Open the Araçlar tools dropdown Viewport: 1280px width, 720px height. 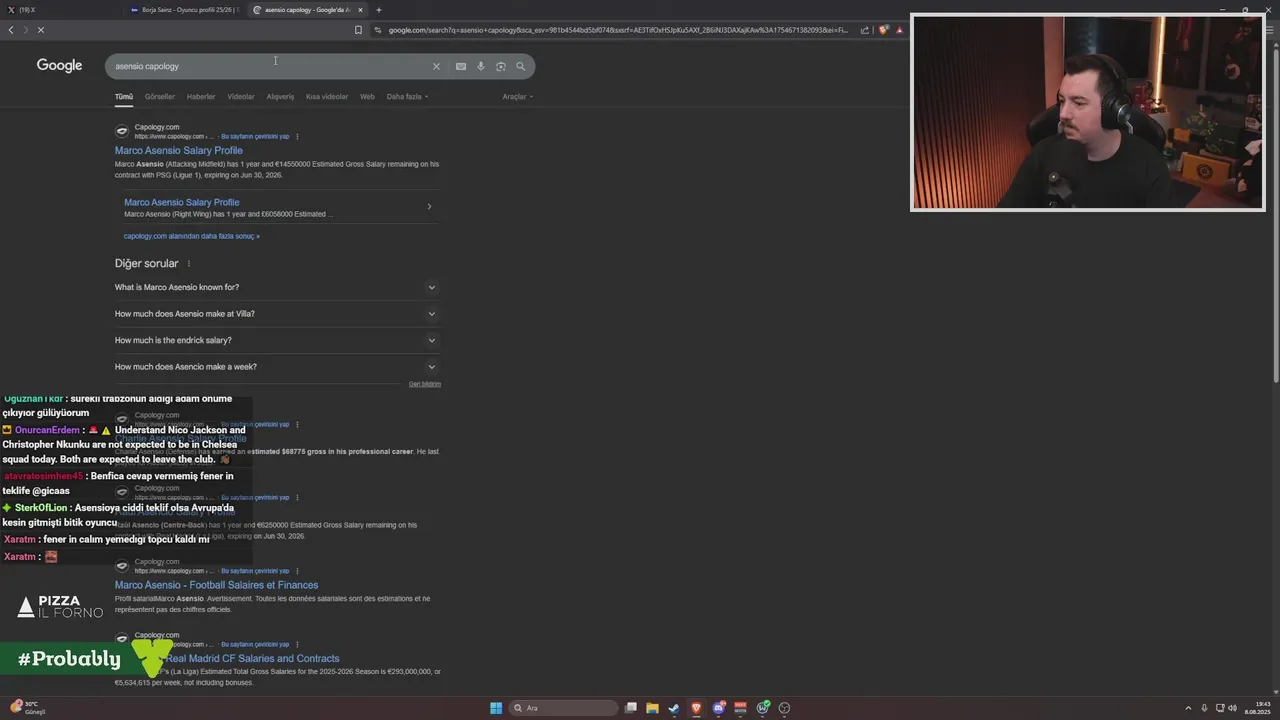coord(517,97)
